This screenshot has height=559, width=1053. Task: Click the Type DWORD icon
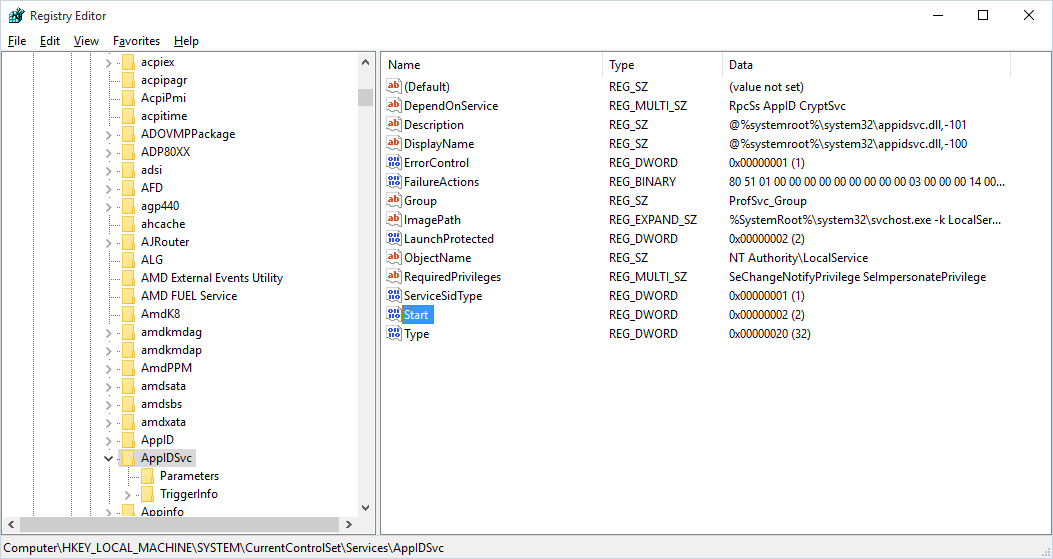[x=394, y=333]
